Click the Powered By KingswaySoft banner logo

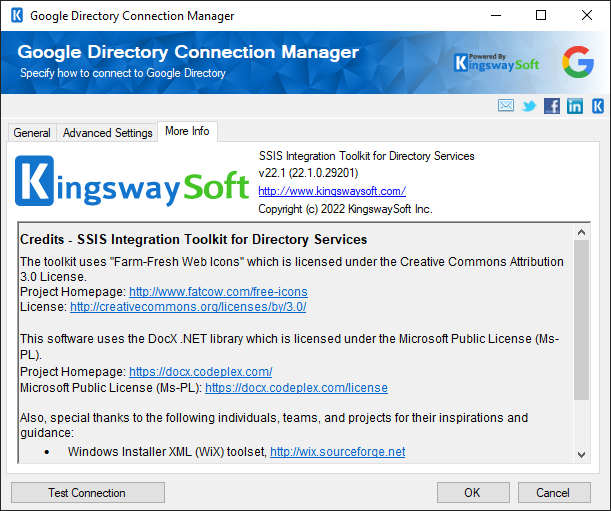497,62
